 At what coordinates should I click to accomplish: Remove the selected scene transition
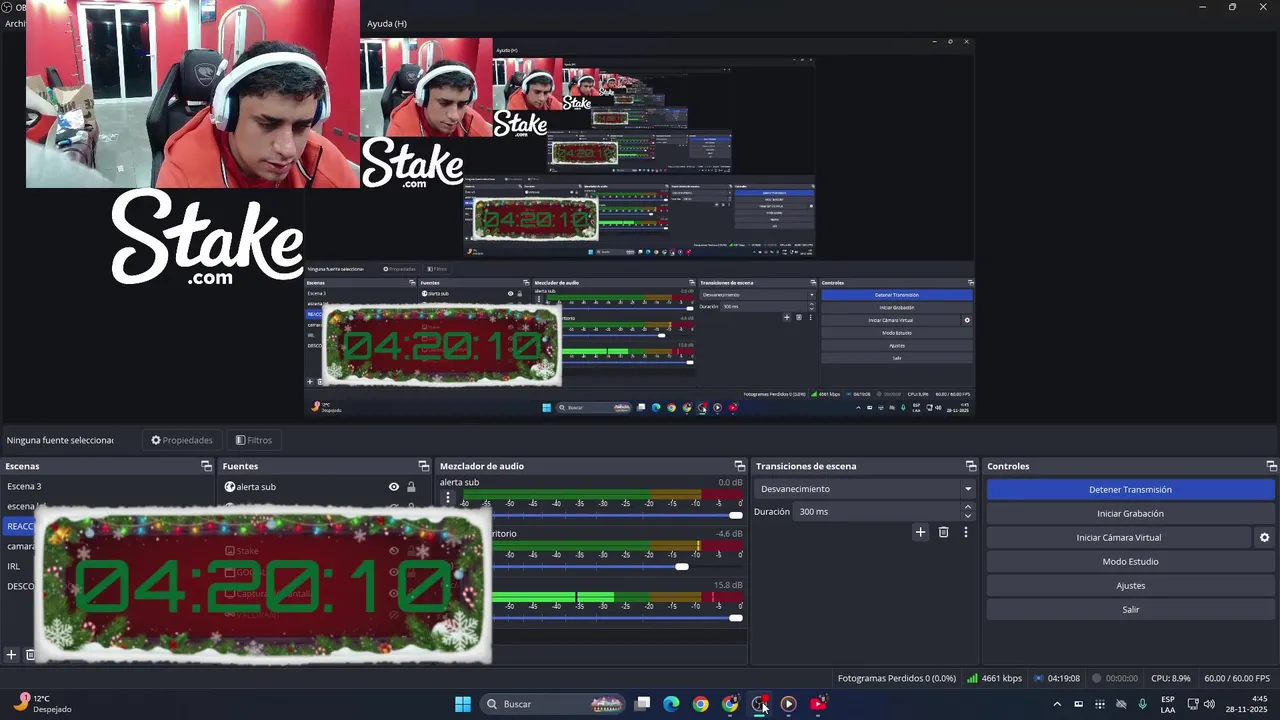coord(943,532)
